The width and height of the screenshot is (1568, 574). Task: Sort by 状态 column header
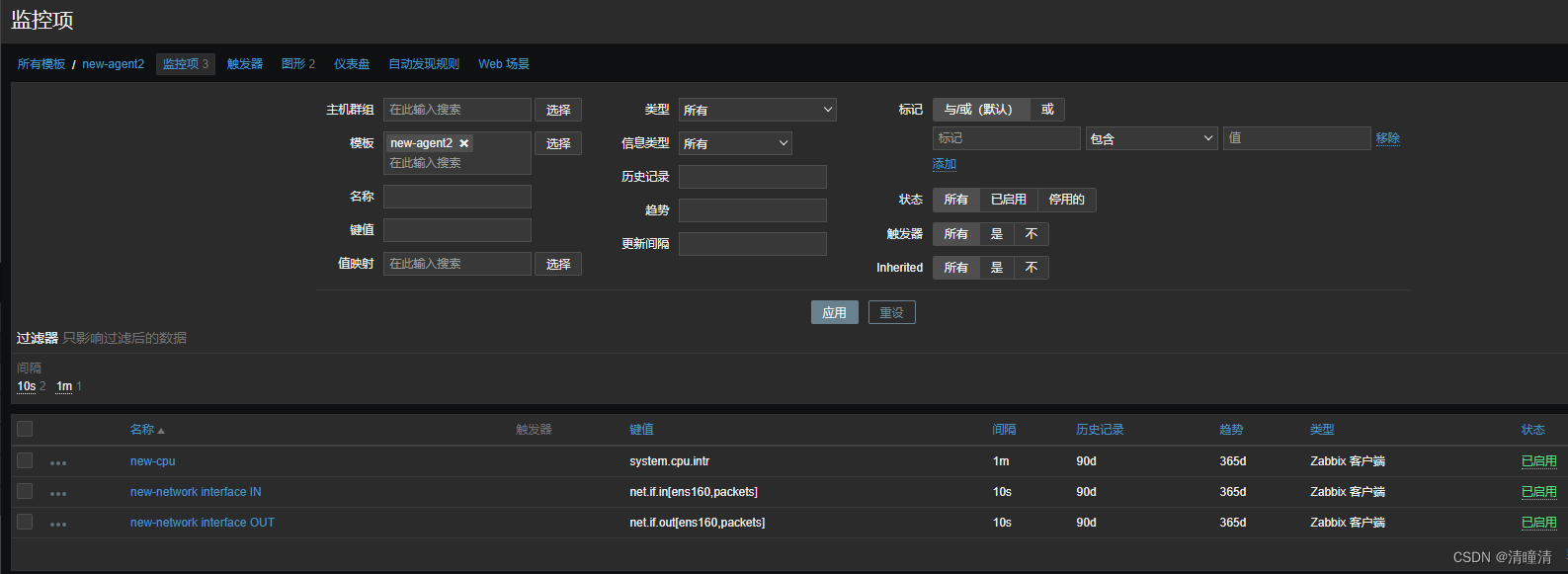(x=1532, y=430)
